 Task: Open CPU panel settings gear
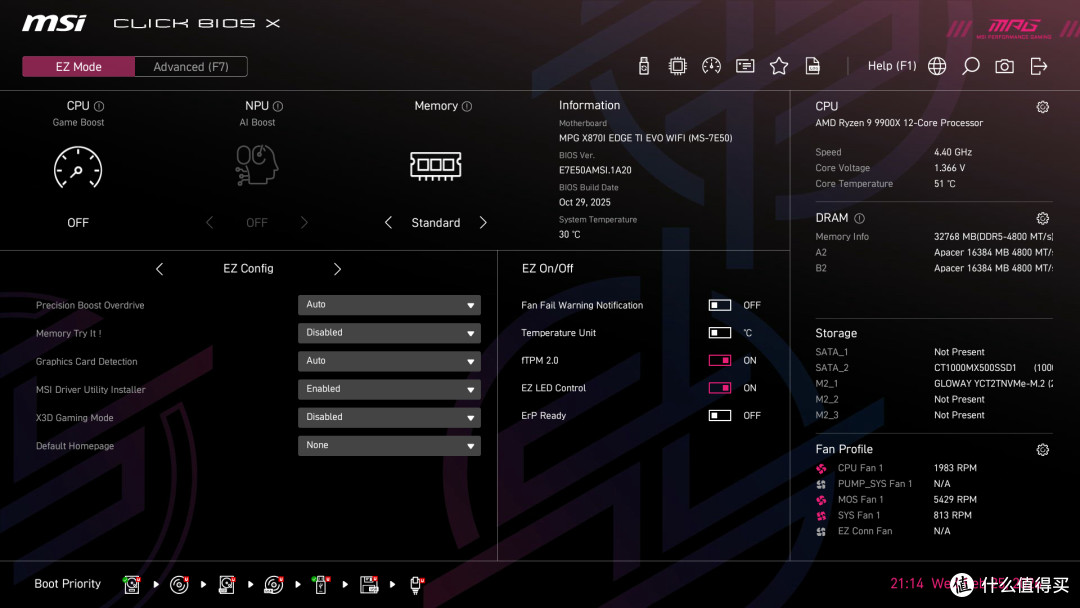[x=1043, y=107]
